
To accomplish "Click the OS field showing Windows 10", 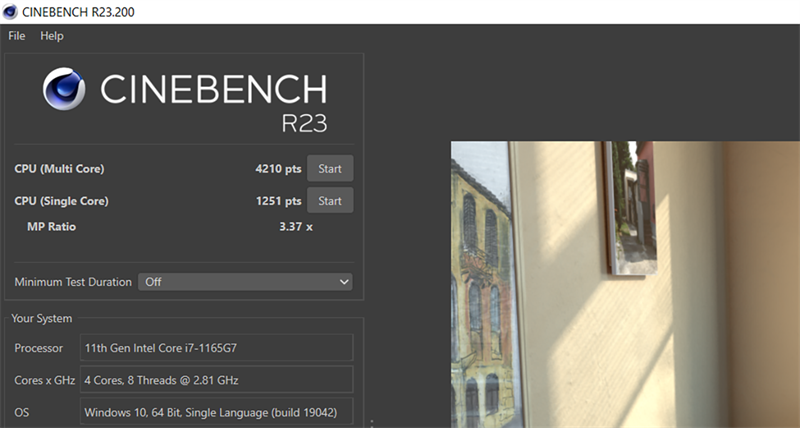I will tap(216, 412).
